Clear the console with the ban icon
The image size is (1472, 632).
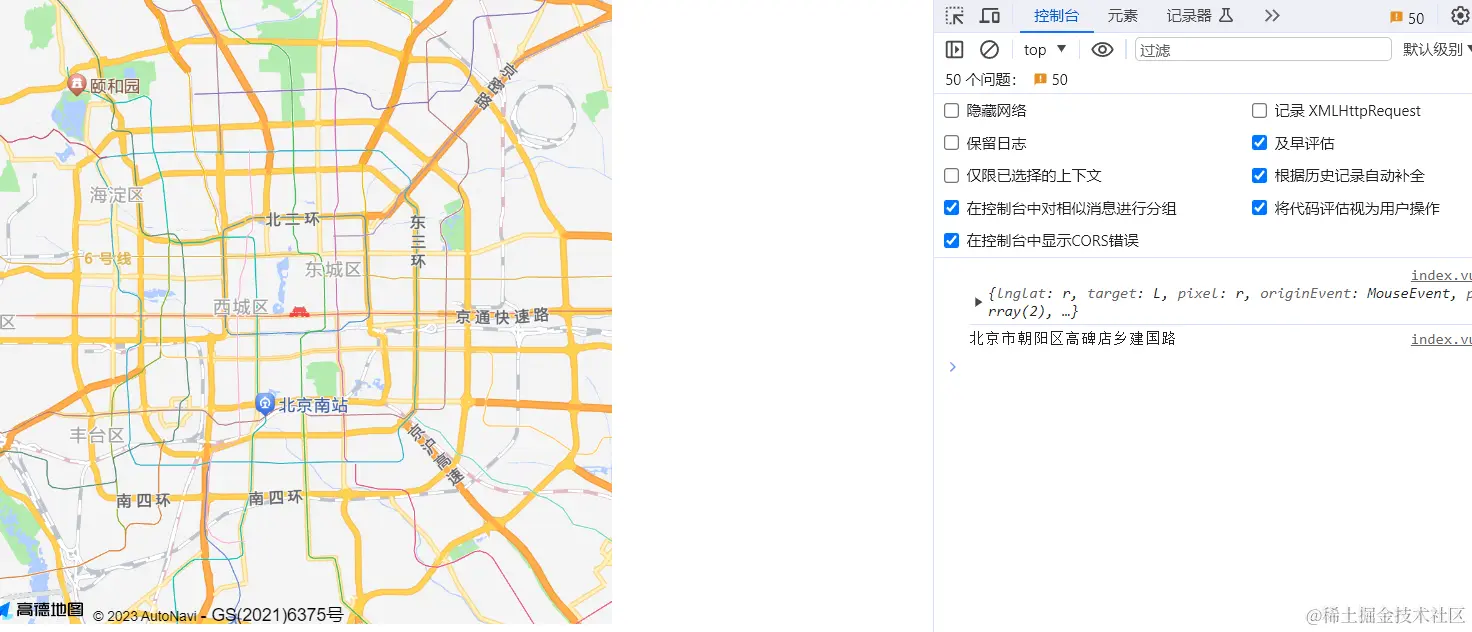(x=989, y=49)
